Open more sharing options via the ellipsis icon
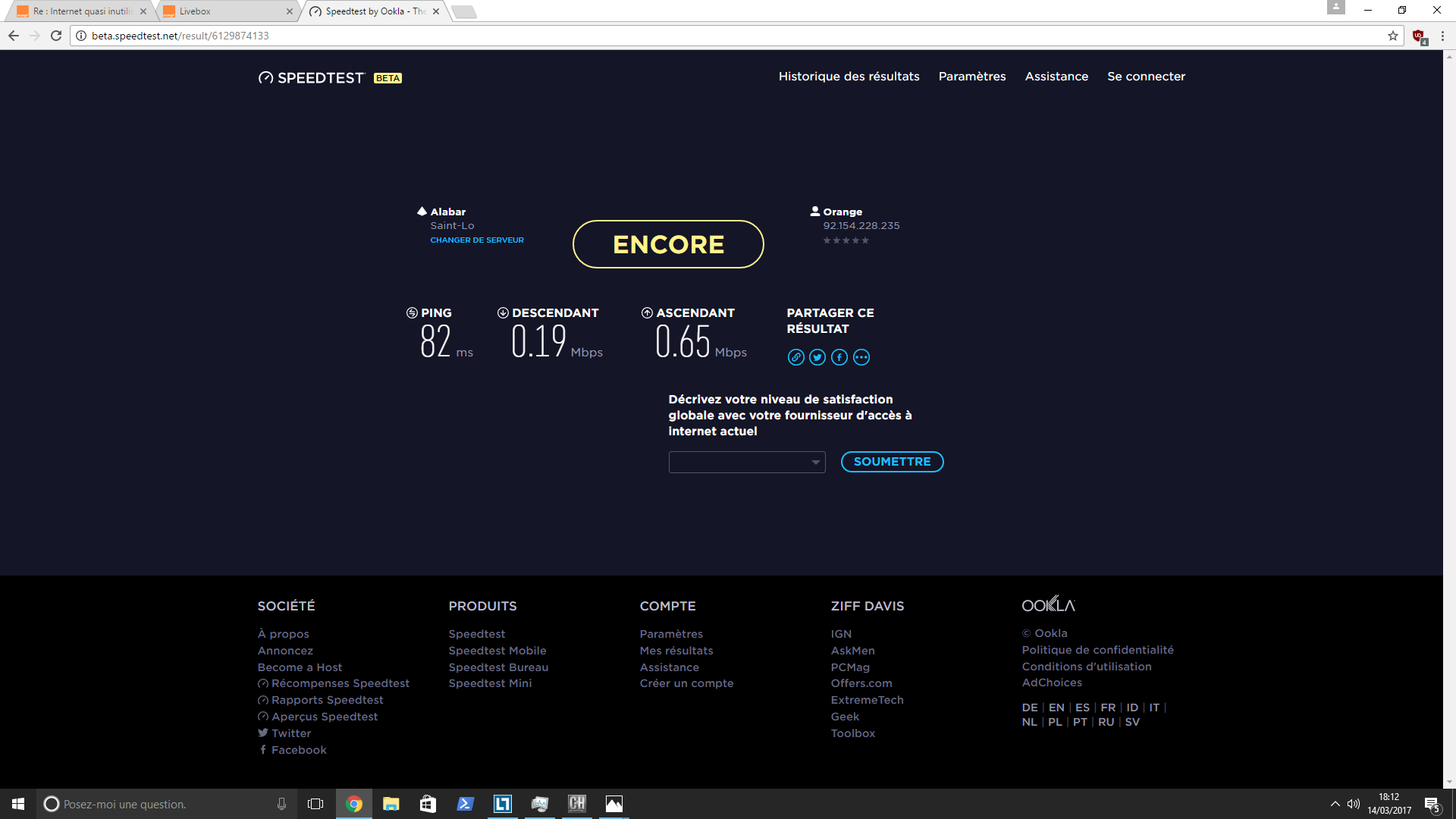Screen dimensions: 1456x819 [x=861, y=357]
